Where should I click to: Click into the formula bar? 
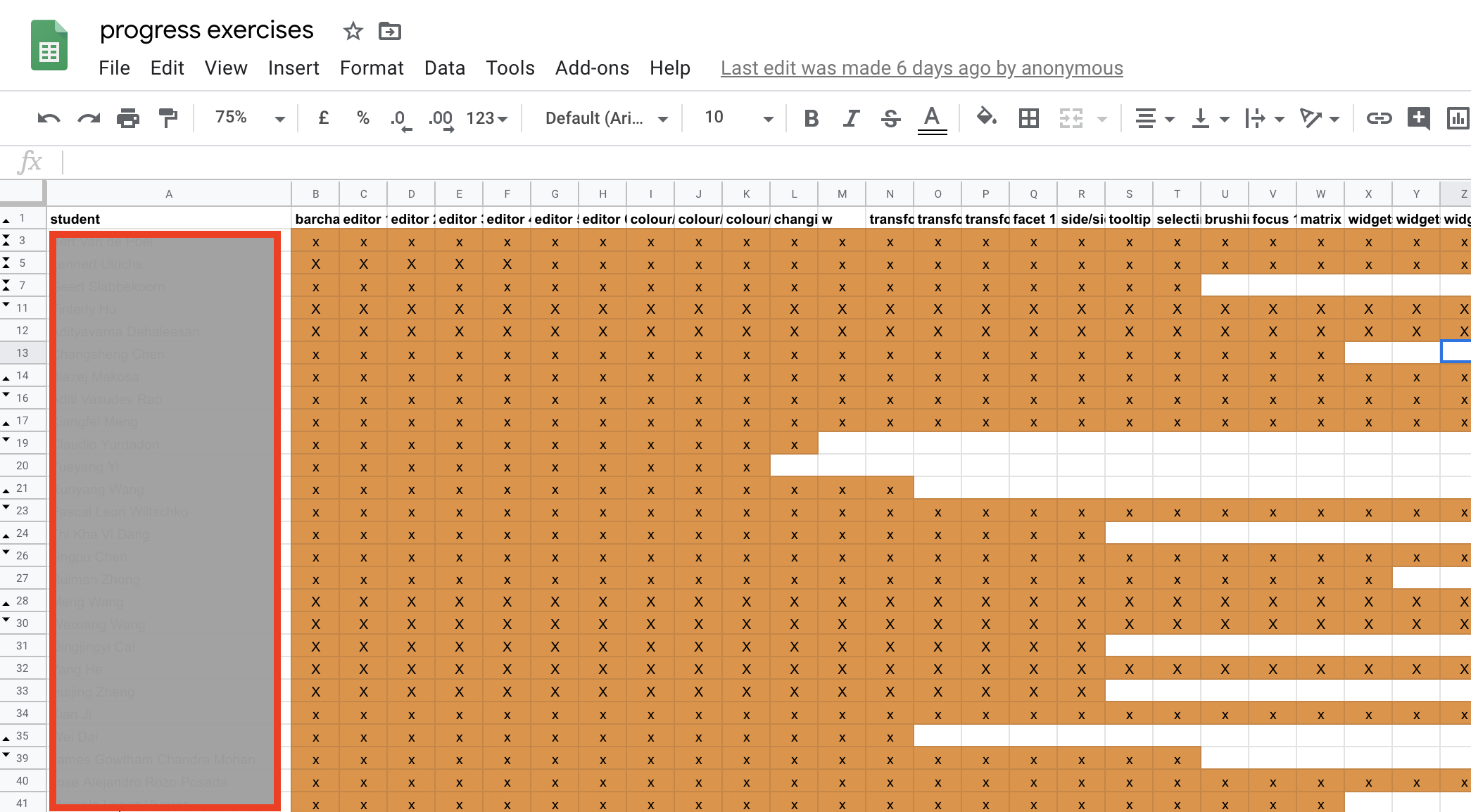767,162
